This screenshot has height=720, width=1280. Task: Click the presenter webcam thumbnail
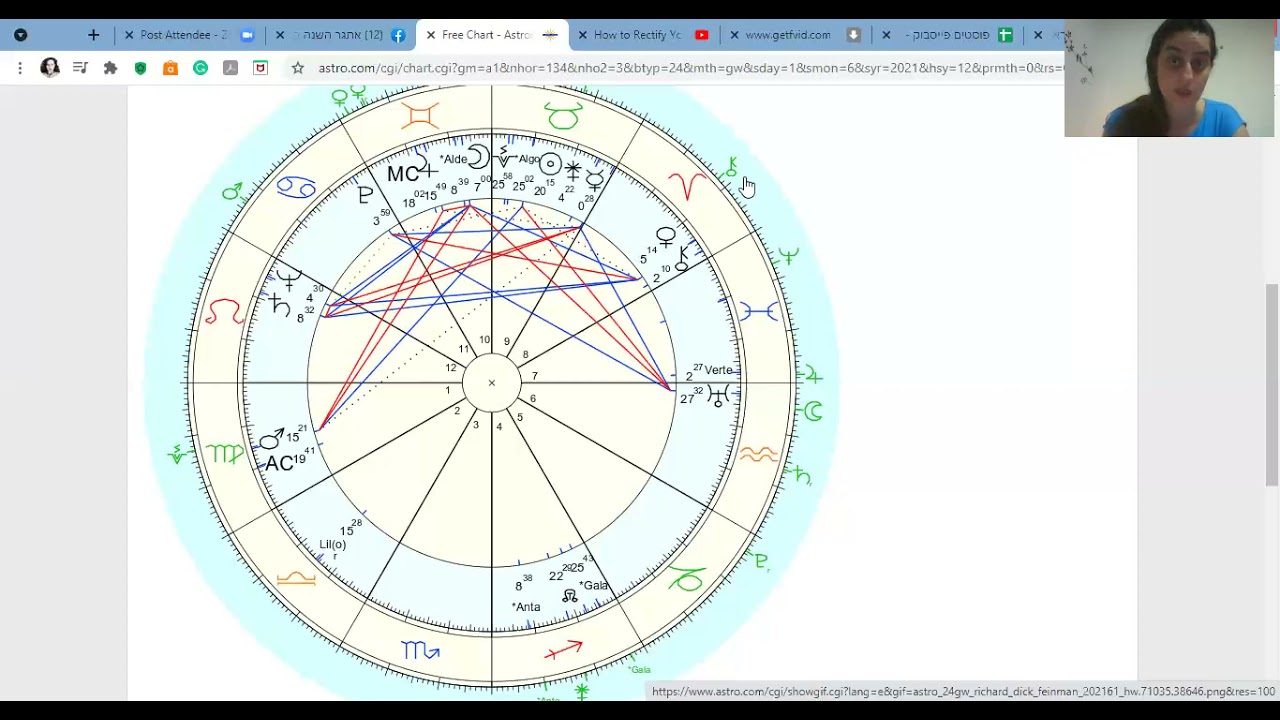(x=1171, y=78)
